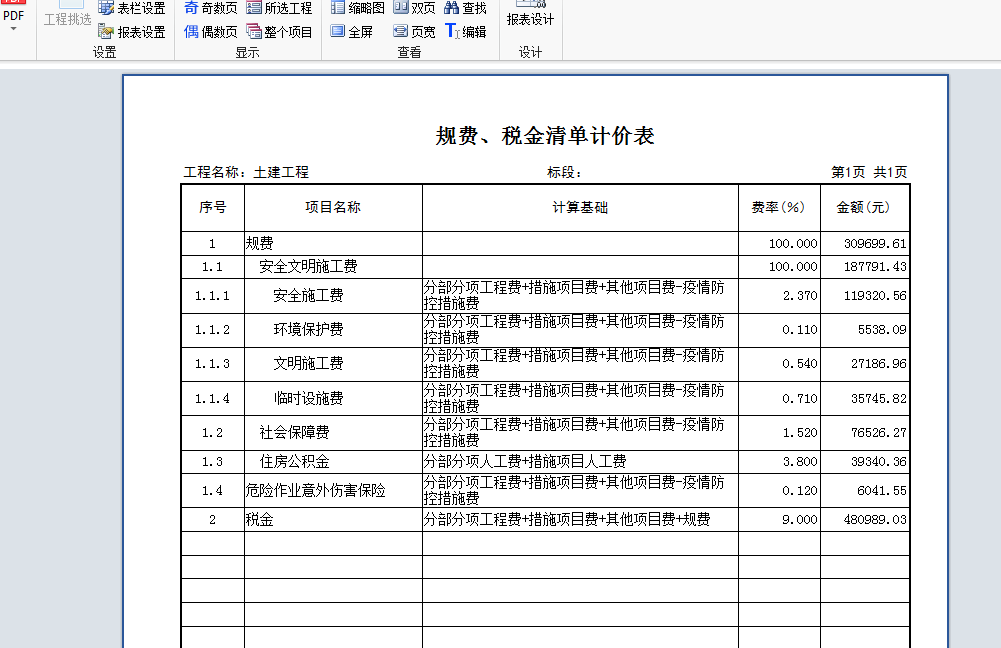Toggle 偶数页 even pages display
Viewport: 1001px width, 648px height.
click(208, 30)
